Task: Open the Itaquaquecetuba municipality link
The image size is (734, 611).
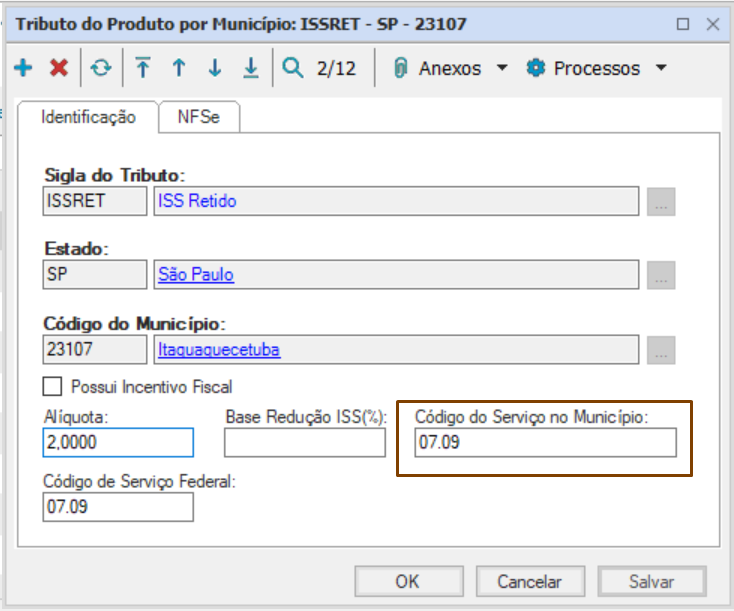Action: (x=220, y=349)
